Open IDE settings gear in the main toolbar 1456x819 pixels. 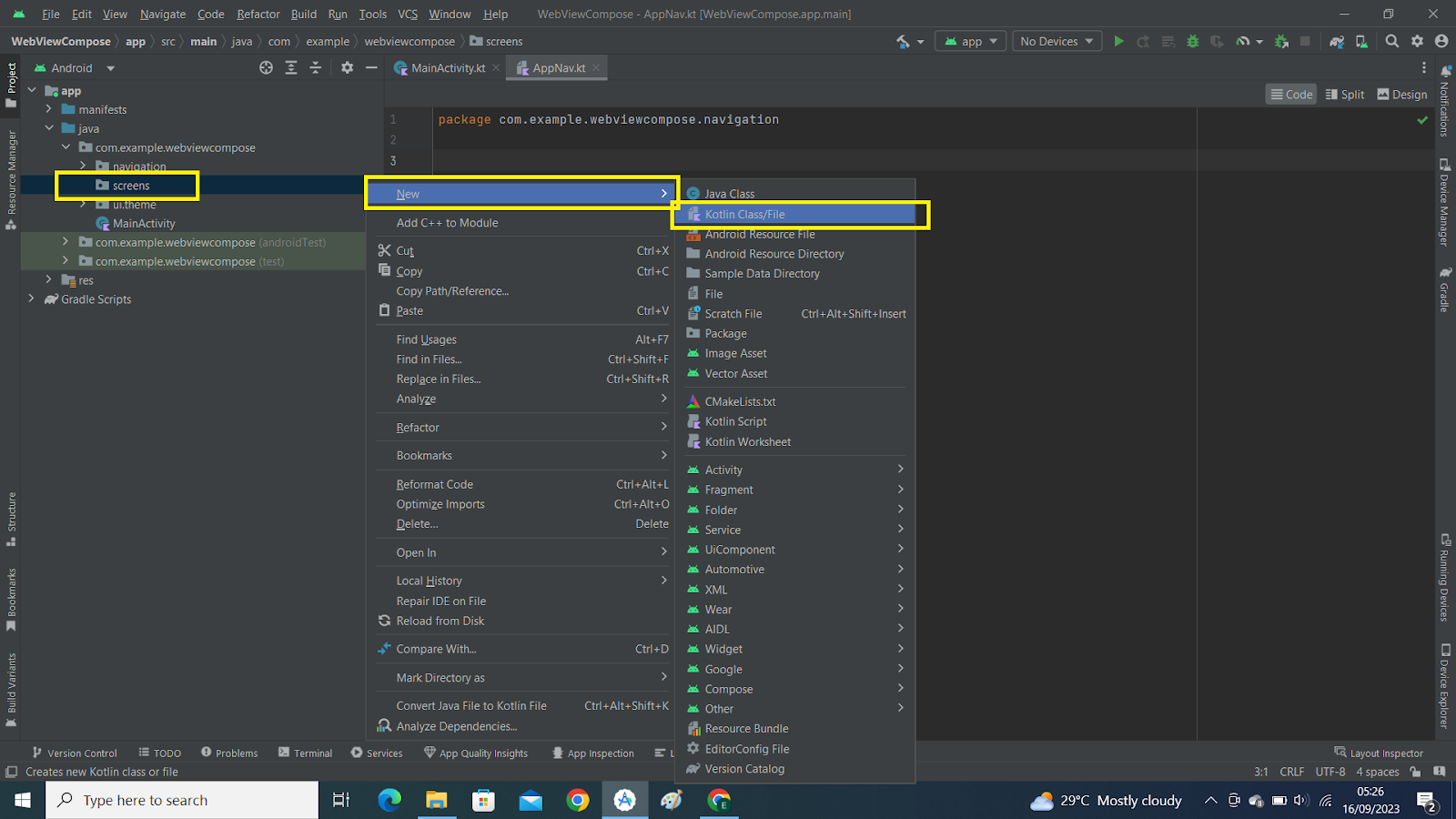click(1417, 41)
